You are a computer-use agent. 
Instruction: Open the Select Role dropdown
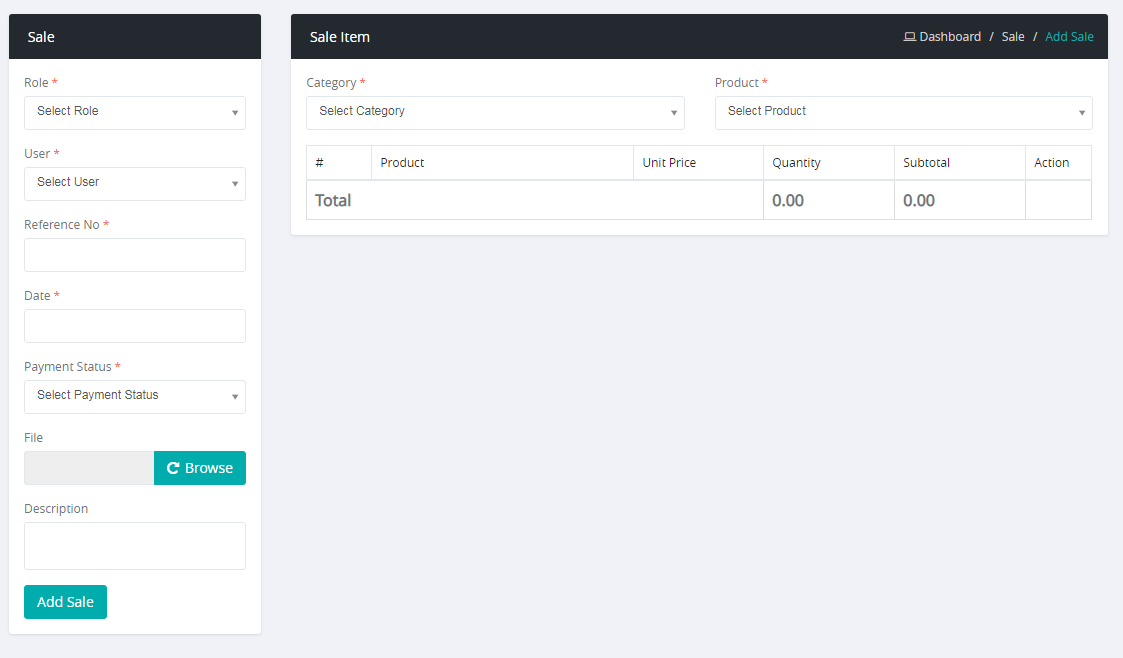(x=135, y=112)
